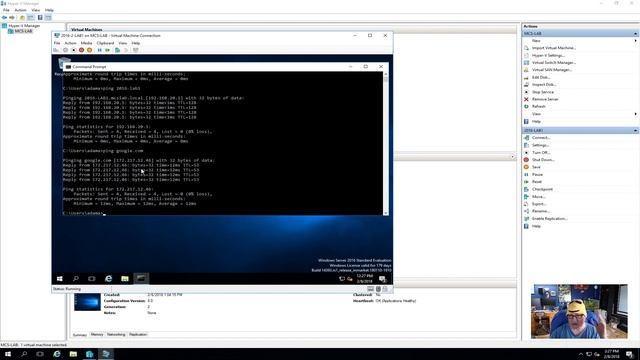Click Back arrow in Hyper-V Manager toolbar
The width and height of the screenshot is (640, 360).
coord(4,18)
